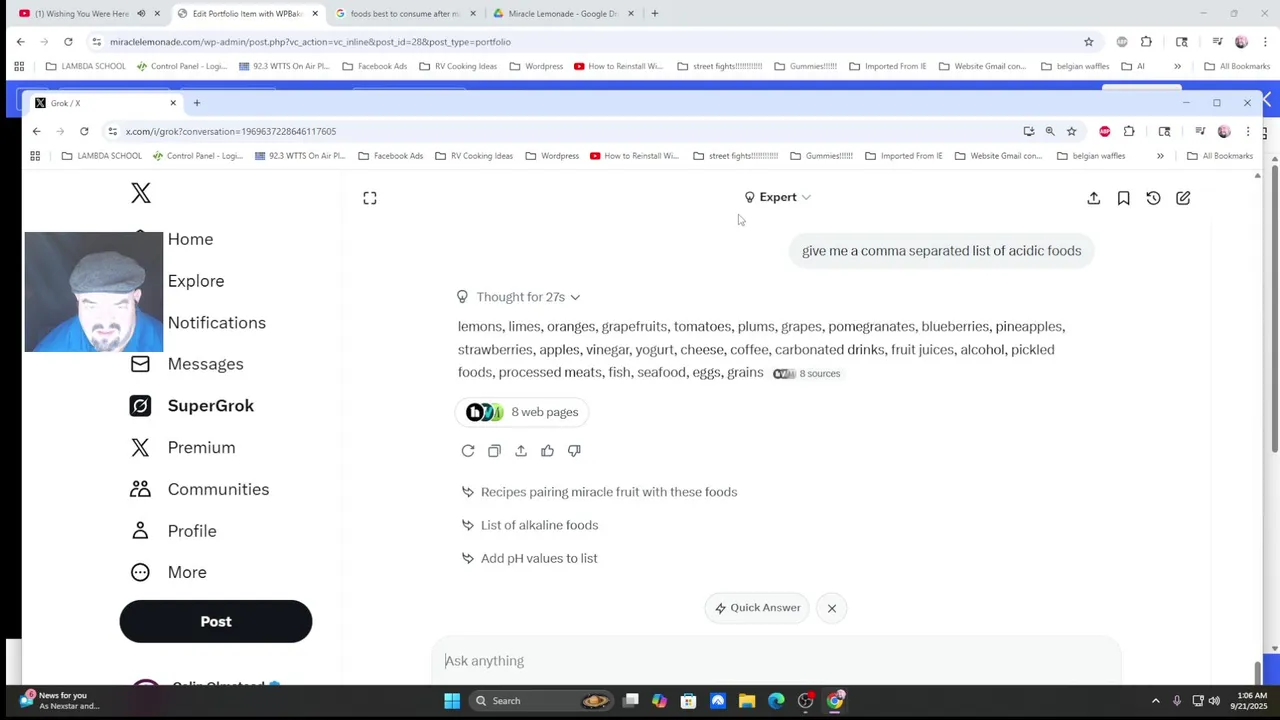Screen dimensions: 1280x720
Task: Go back in the Grok window
Action: pos(36,131)
